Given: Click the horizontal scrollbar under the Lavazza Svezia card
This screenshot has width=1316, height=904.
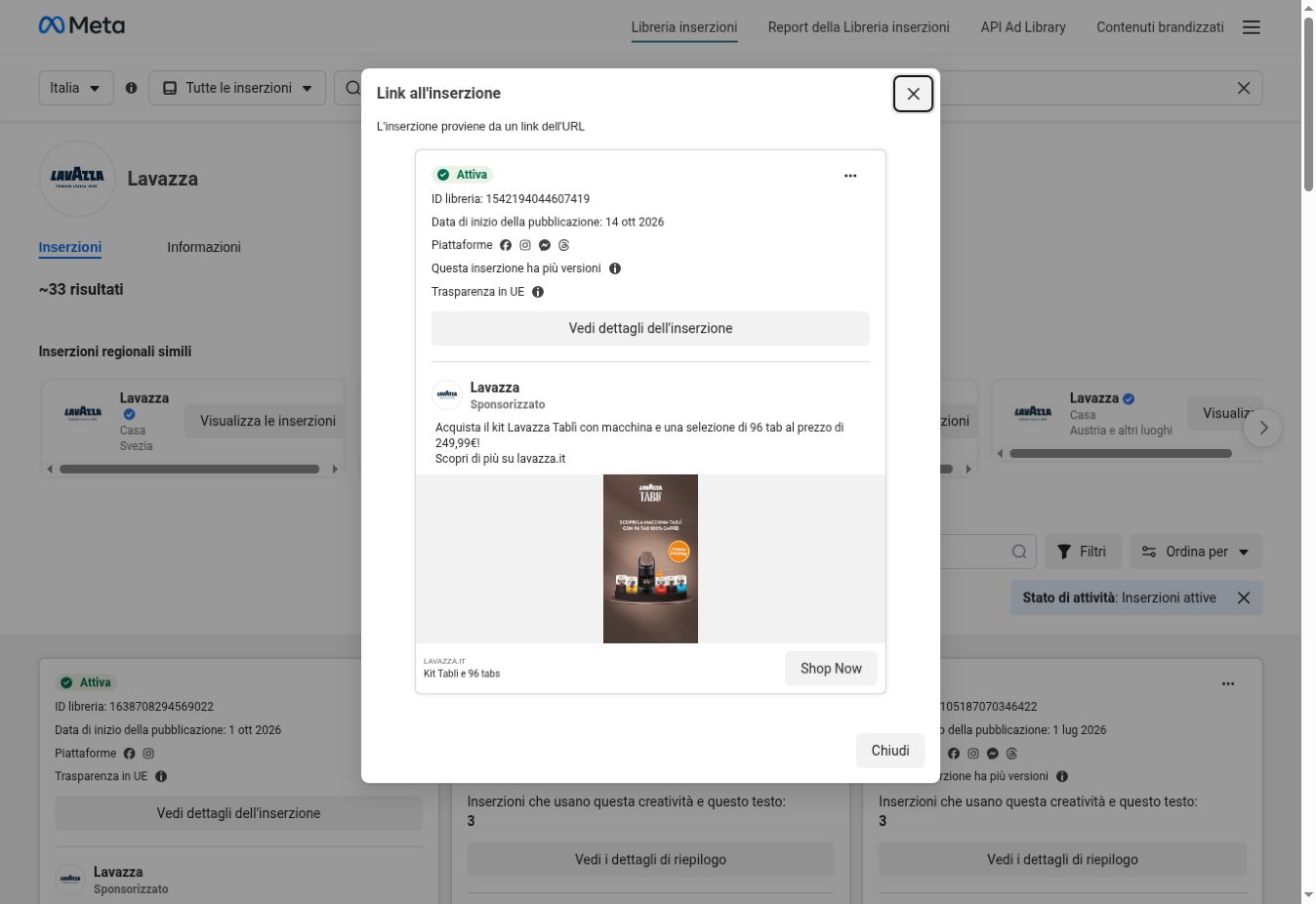Looking at the screenshot, I should [x=189, y=469].
